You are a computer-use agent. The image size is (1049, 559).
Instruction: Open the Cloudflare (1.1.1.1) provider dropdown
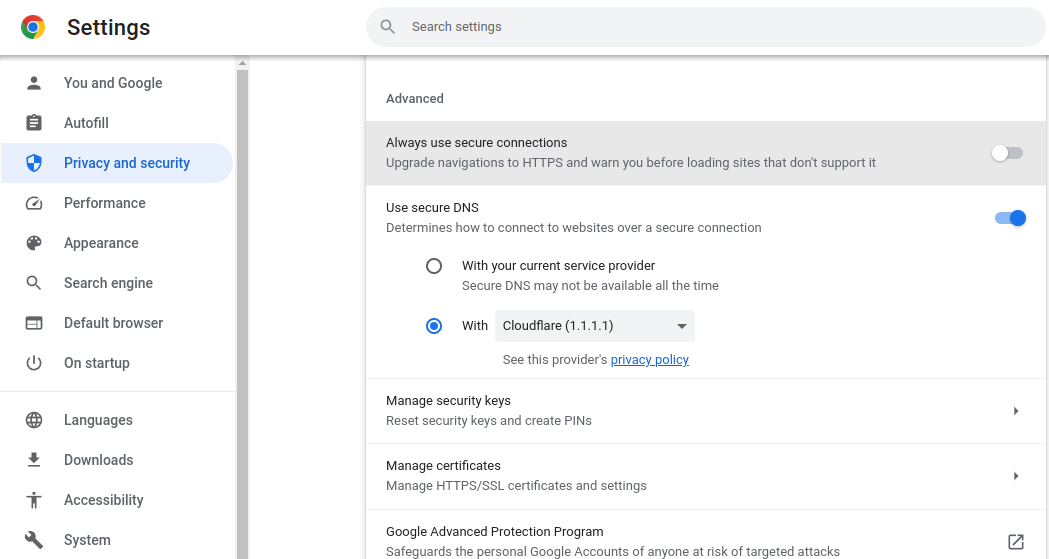click(595, 326)
